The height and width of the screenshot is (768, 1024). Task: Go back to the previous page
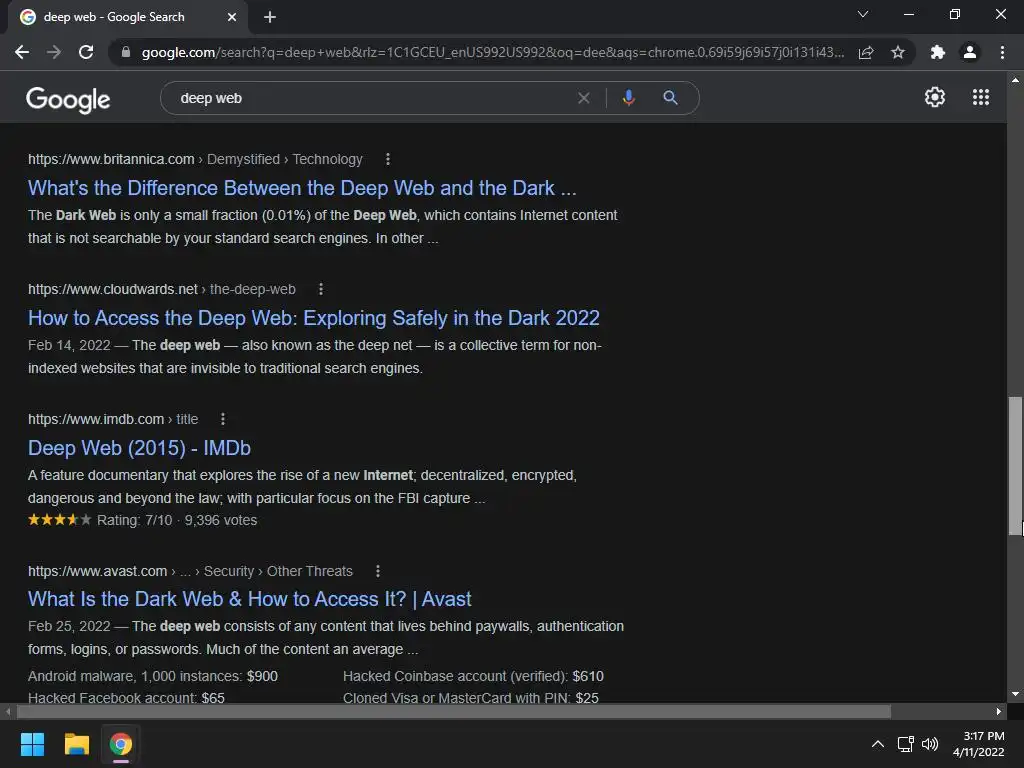coord(22,52)
